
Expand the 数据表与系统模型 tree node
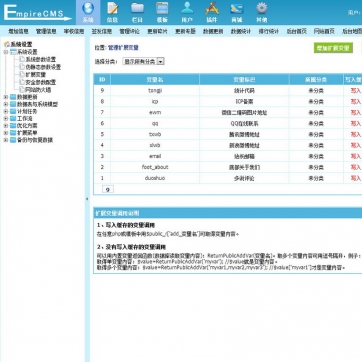tap(6, 104)
